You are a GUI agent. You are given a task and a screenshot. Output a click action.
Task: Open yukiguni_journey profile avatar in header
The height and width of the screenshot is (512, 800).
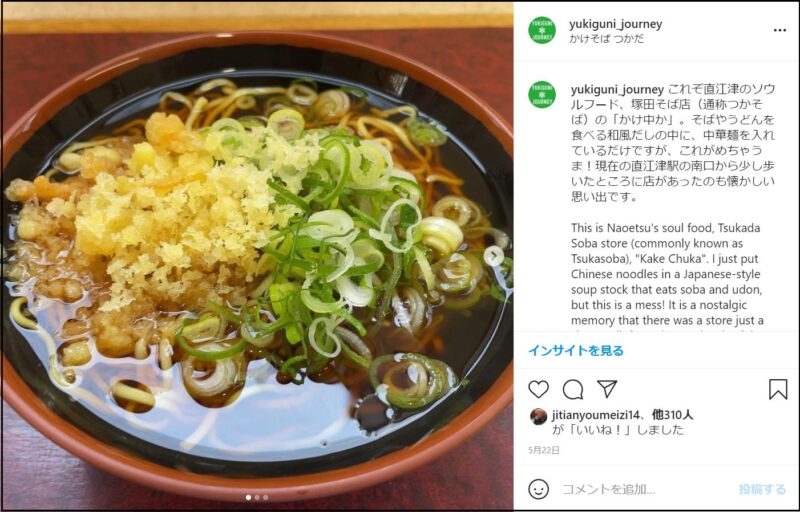[542, 30]
